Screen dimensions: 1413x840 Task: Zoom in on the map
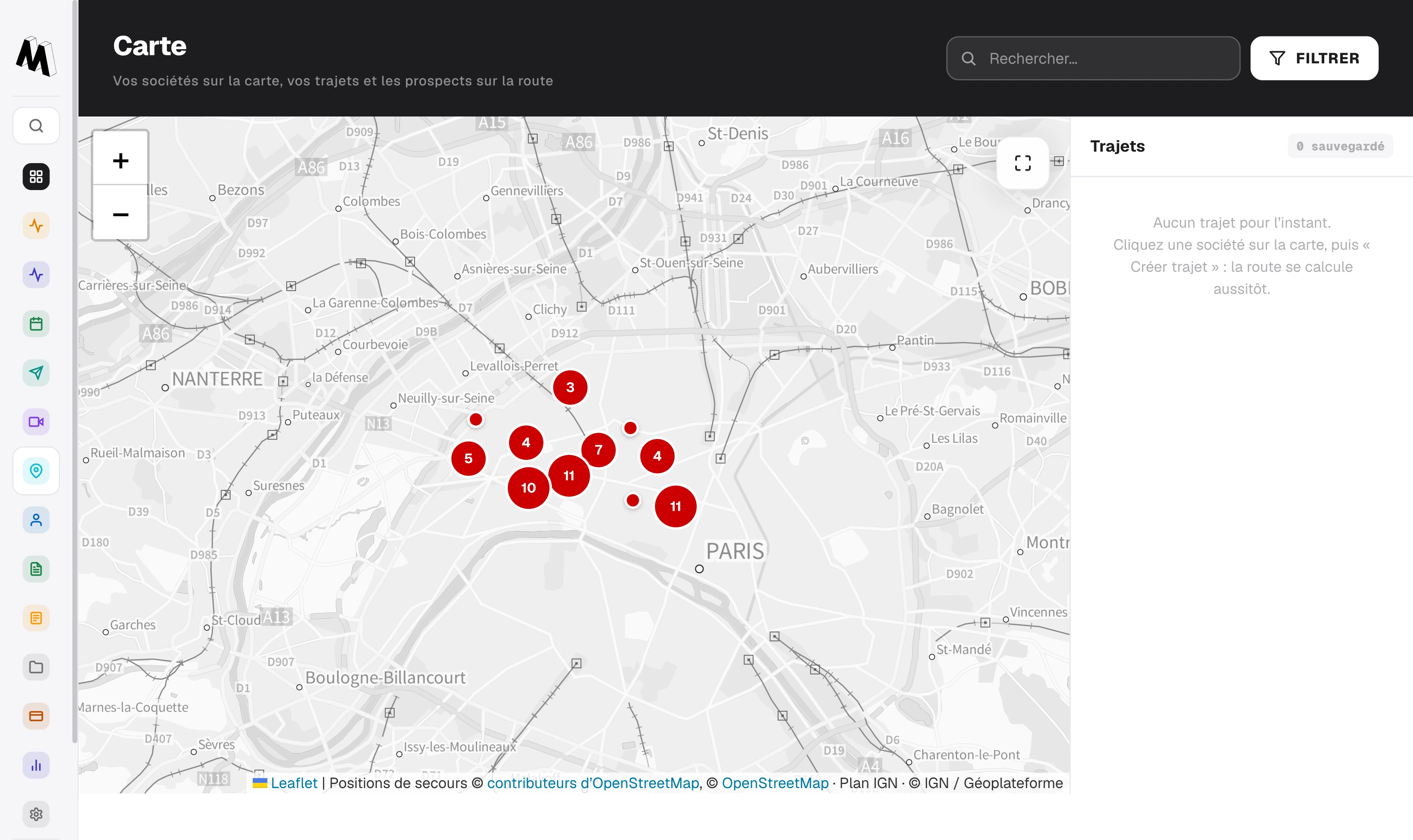coord(121,160)
